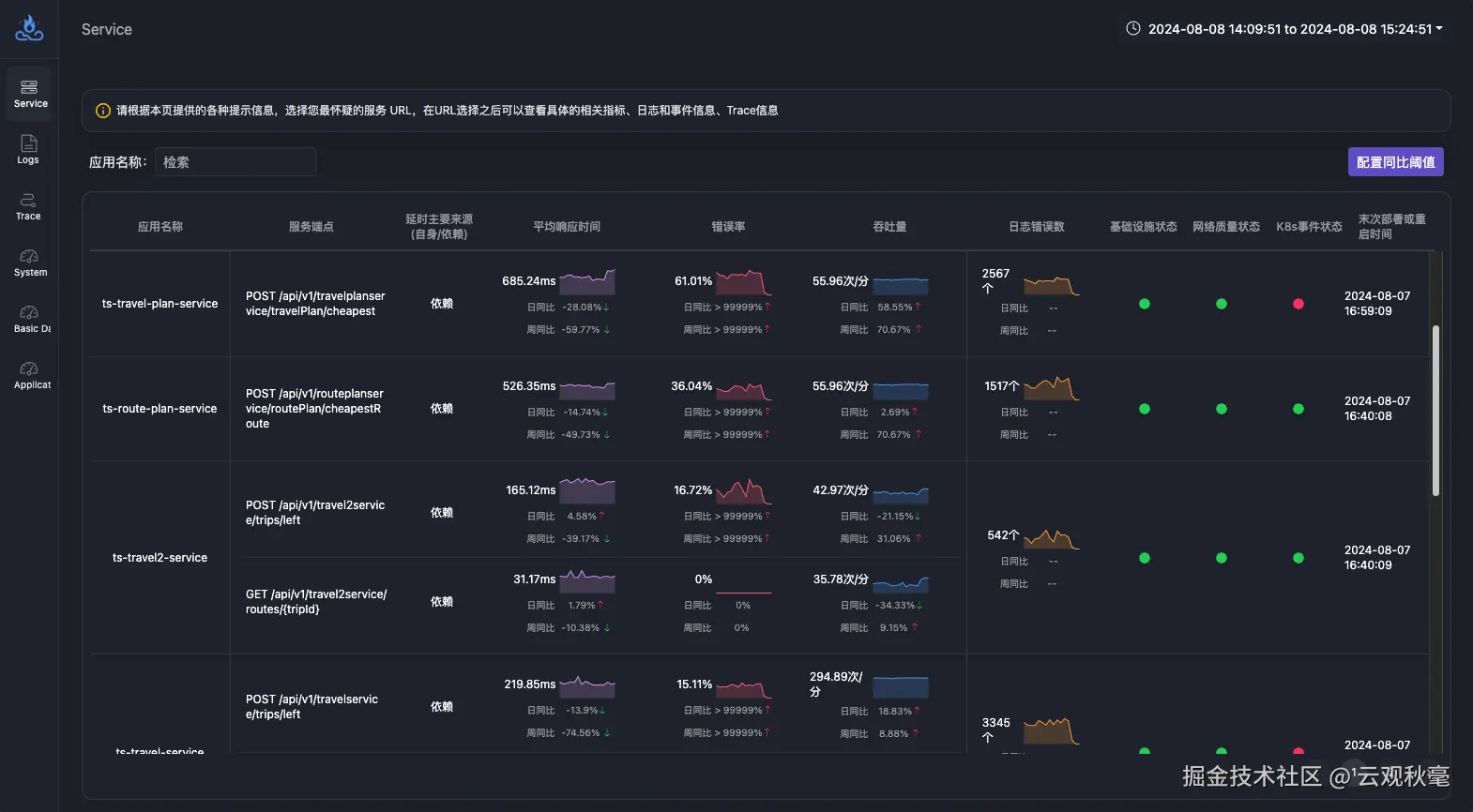Viewport: 1473px width, 812px height.
Task: Open endpoint POST routePlan/cheapestRoute
Action: click(314, 409)
